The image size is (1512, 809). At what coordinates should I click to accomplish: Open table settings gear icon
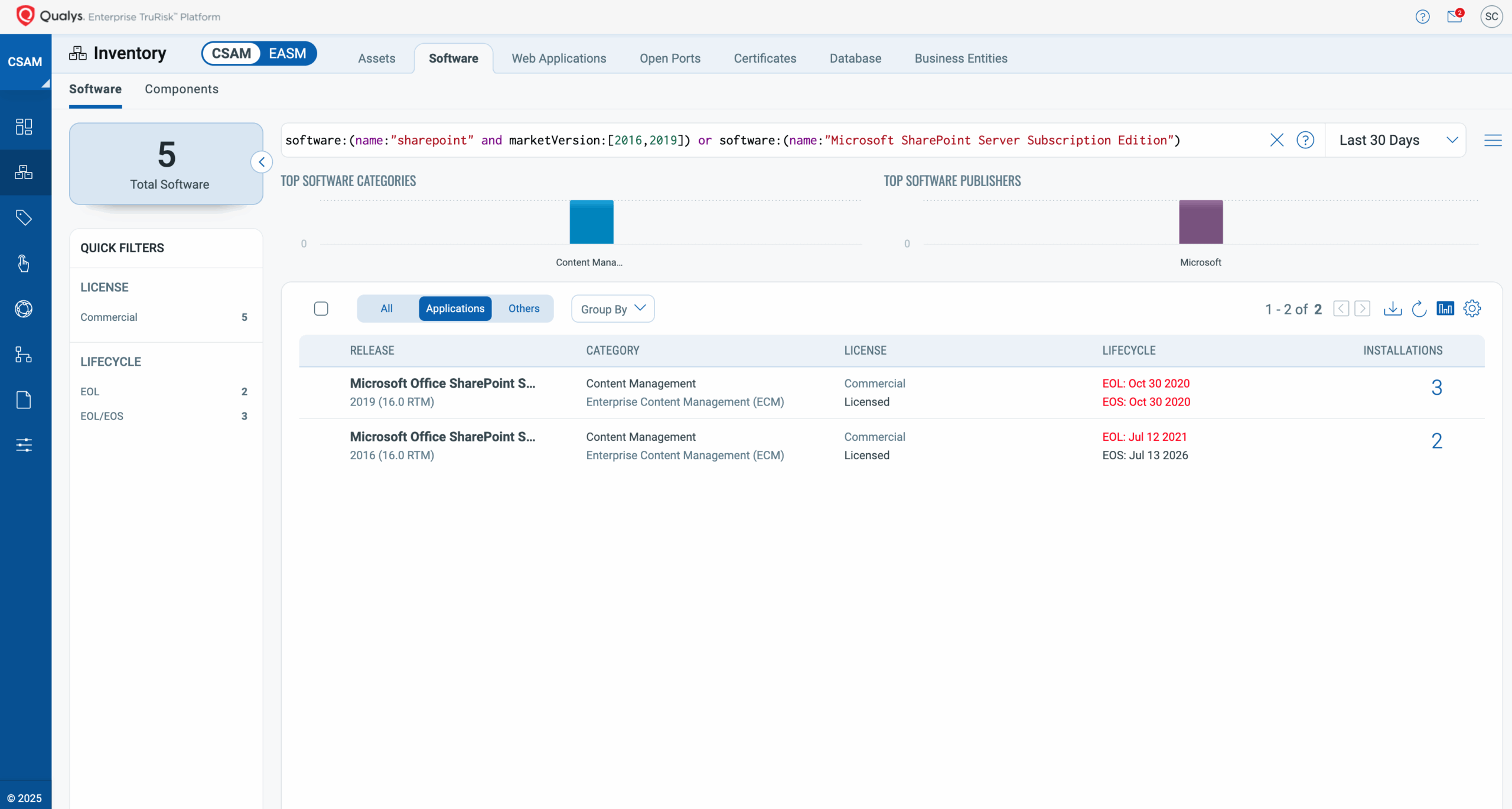tap(1472, 308)
